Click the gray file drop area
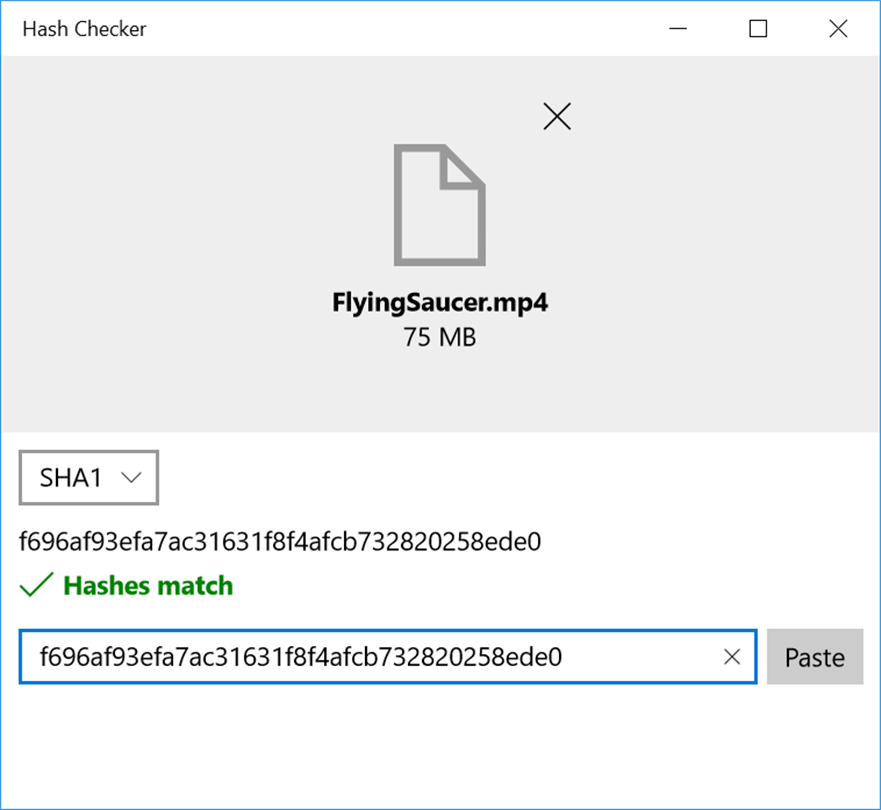881x810 pixels. click(x=440, y=243)
